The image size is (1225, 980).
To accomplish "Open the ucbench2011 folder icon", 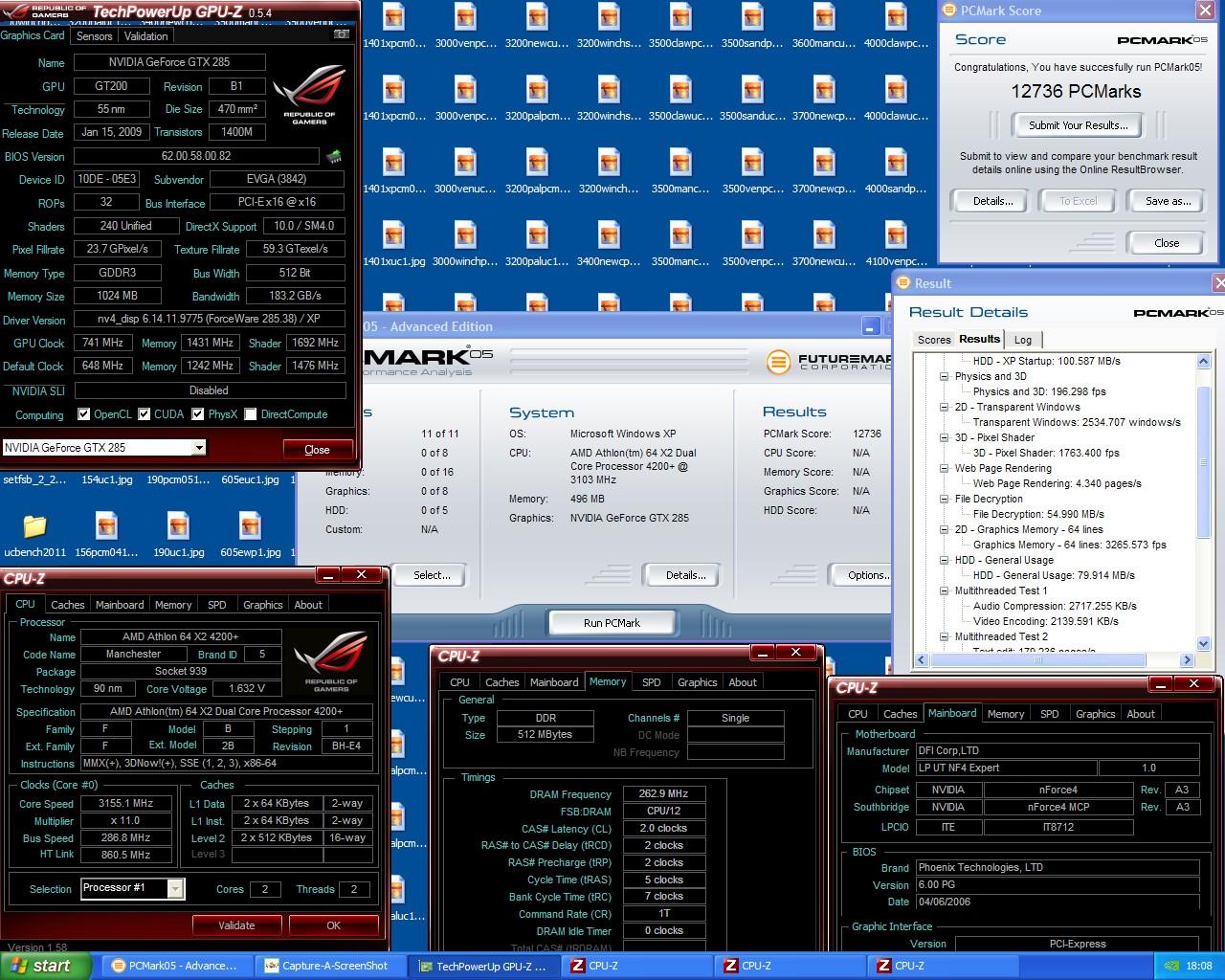I will 34,526.
